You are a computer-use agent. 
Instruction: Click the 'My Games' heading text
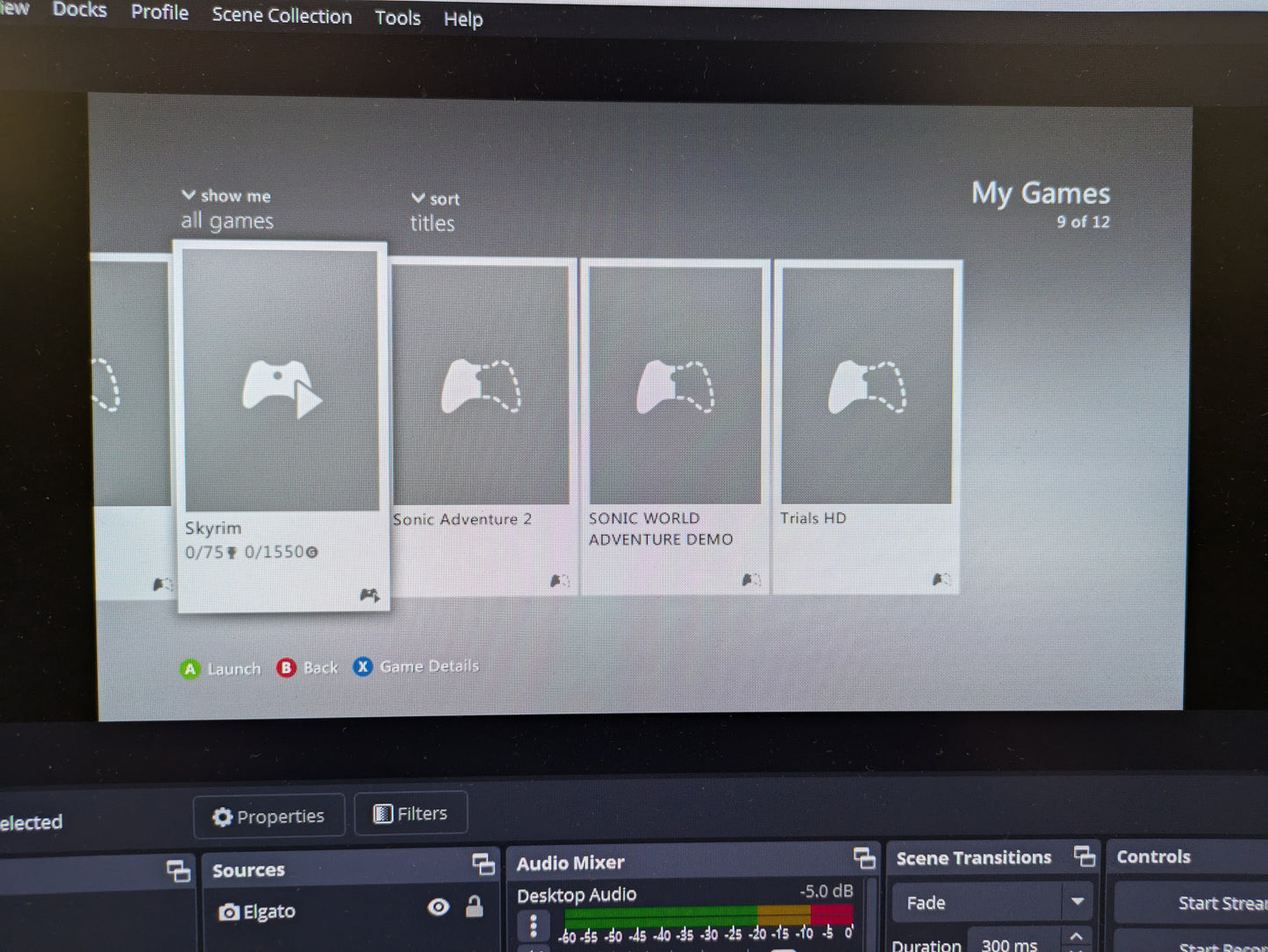click(x=1041, y=193)
